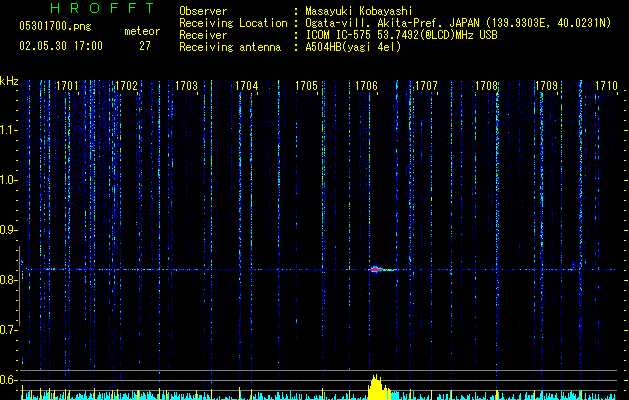Click the Receiving Location label

[233, 23]
